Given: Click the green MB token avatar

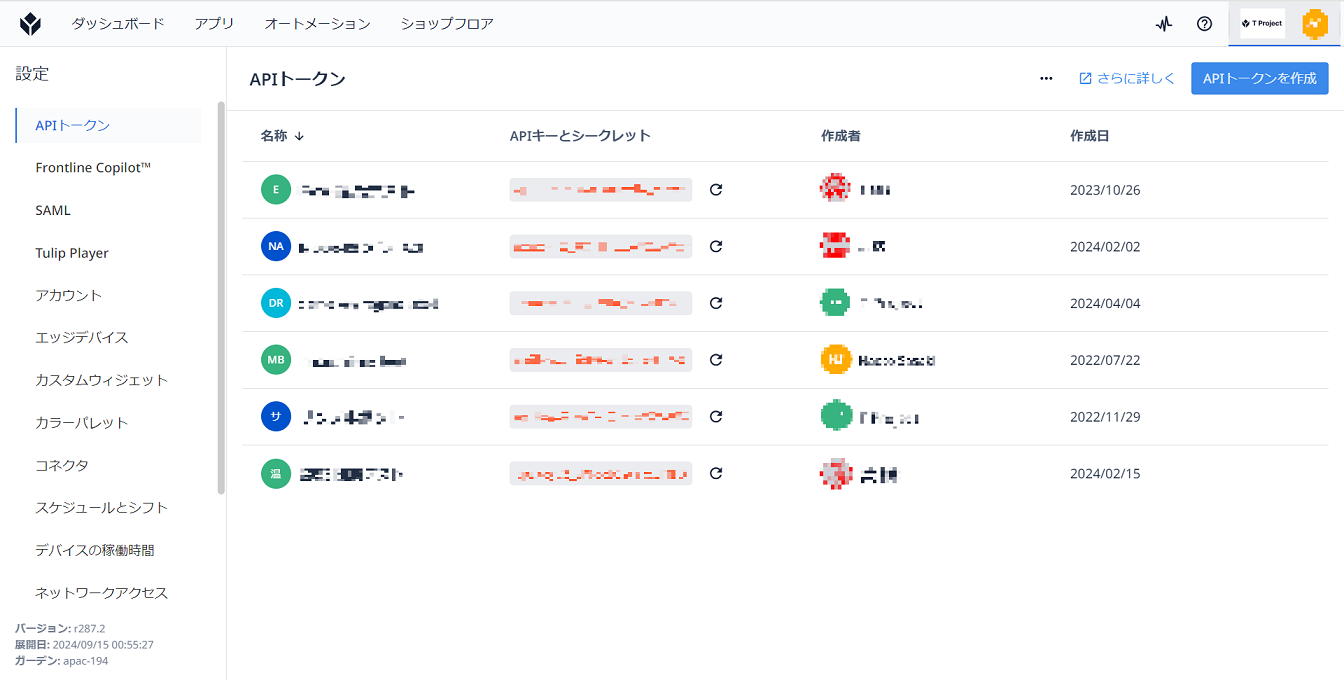Looking at the screenshot, I should [x=276, y=360].
